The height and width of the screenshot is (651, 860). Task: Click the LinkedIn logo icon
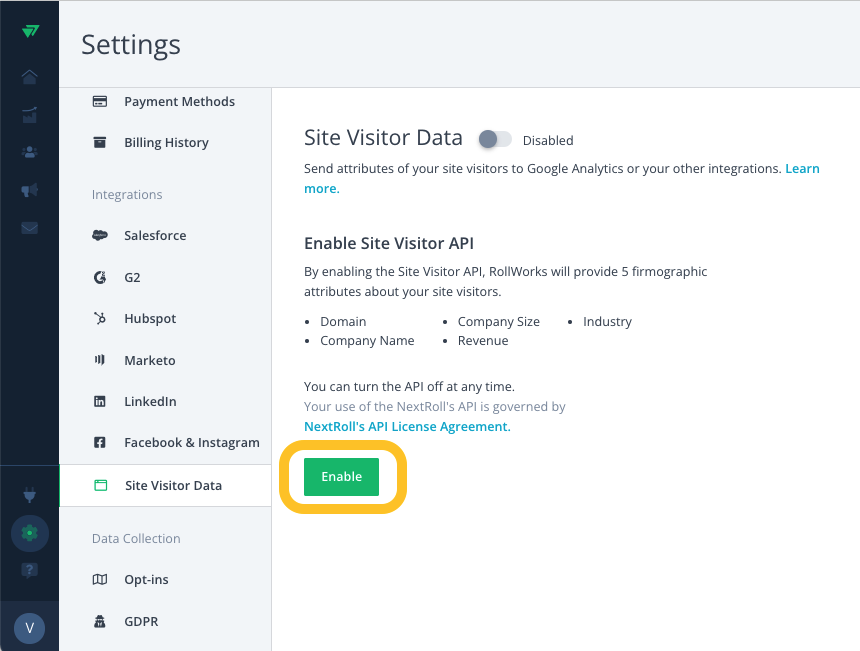point(100,401)
